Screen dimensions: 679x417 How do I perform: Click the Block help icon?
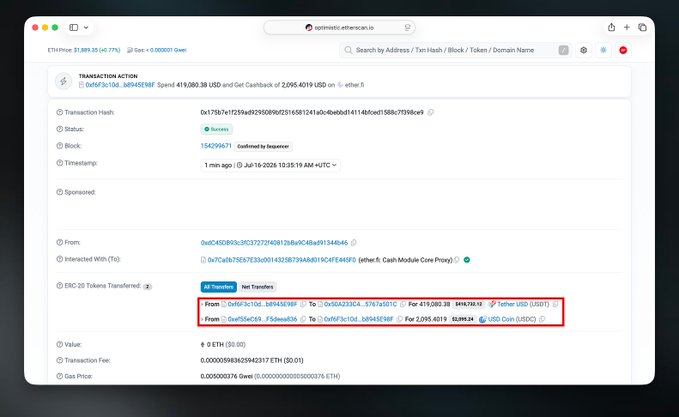pos(60,146)
